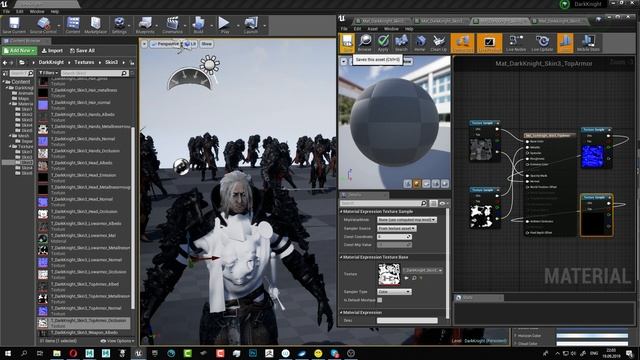
Task: Toggle Live Preview in the material editor
Action: pyautogui.click(x=489, y=43)
